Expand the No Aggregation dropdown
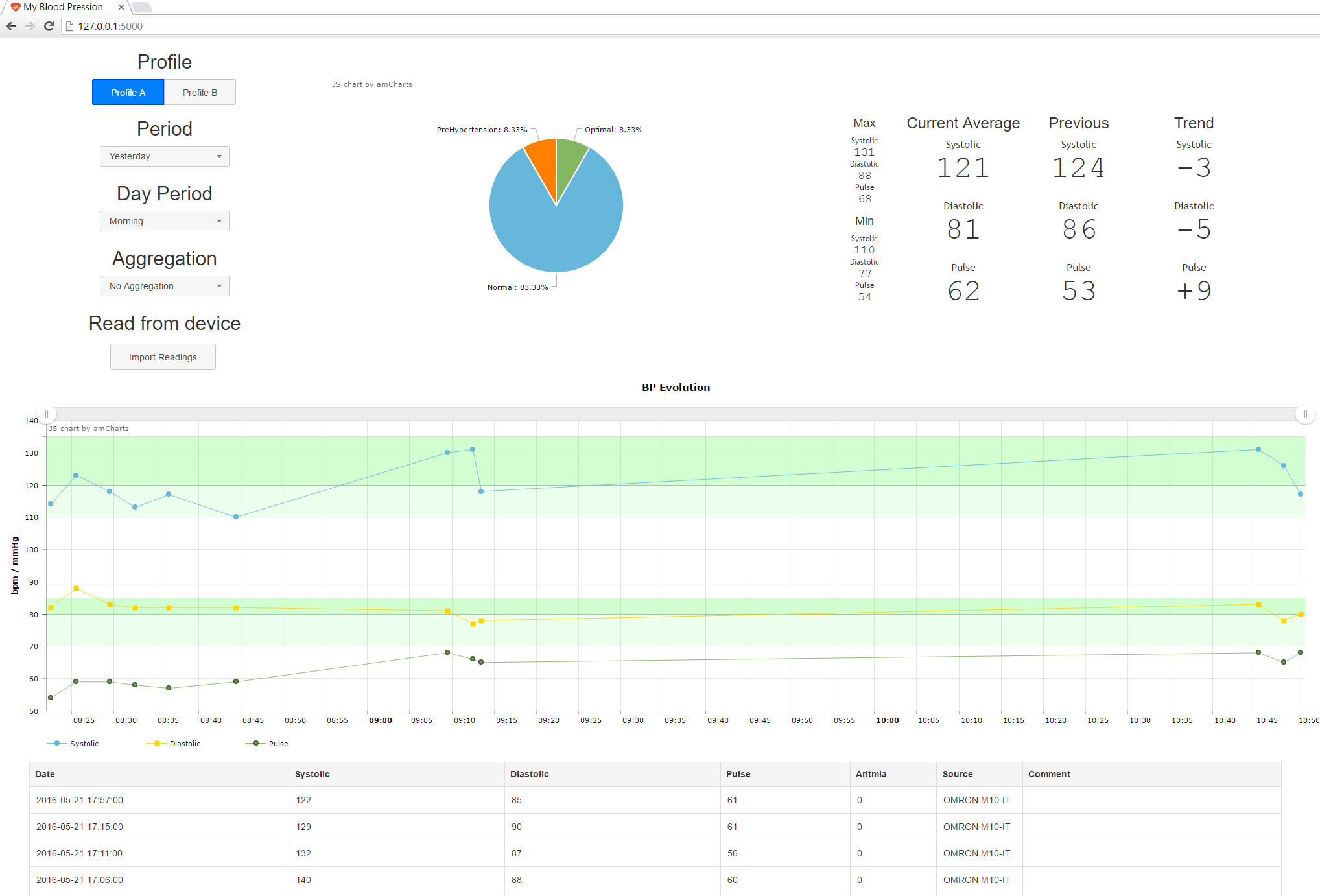The width and height of the screenshot is (1320, 896). pos(165,286)
